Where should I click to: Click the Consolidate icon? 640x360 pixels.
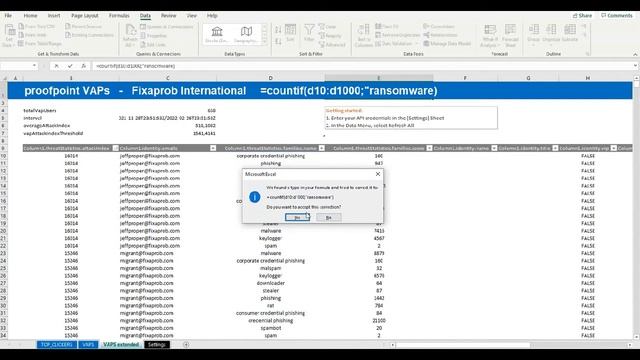[426, 27]
